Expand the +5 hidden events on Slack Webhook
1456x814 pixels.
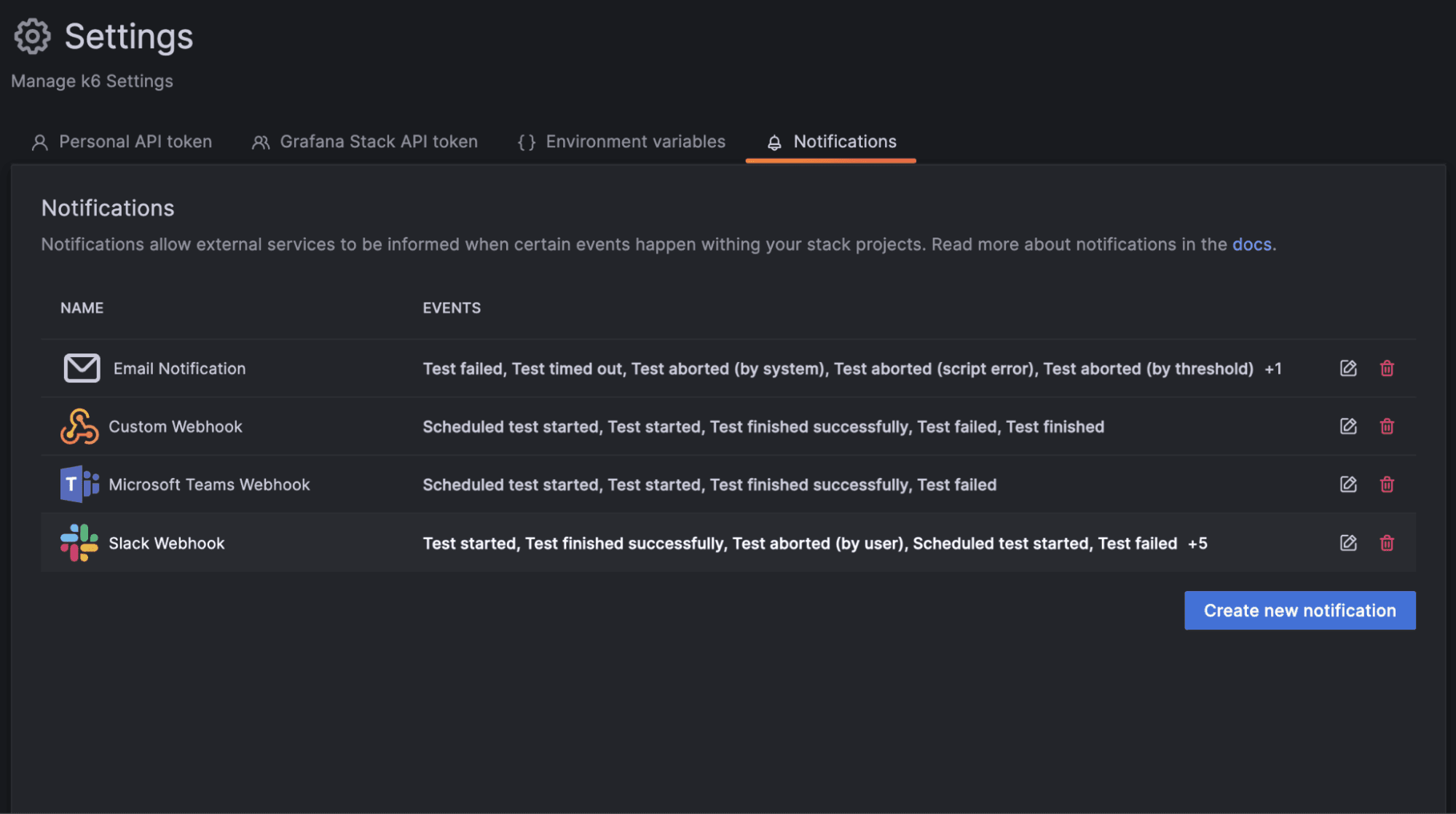pos(1198,542)
